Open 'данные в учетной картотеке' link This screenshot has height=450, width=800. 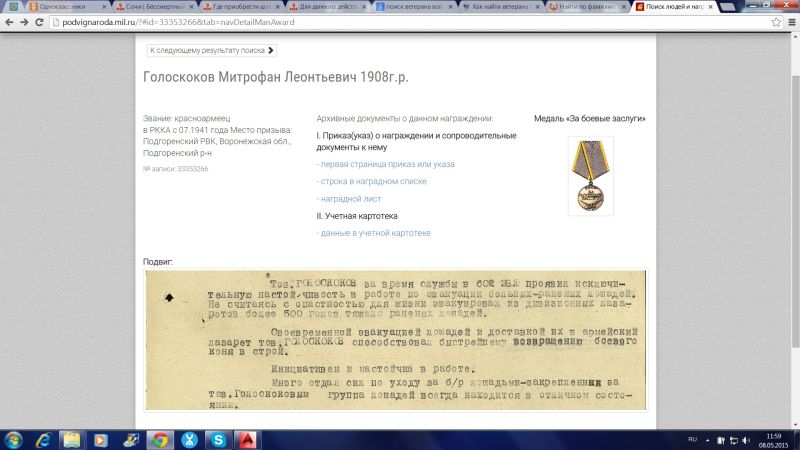pos(374,233)
